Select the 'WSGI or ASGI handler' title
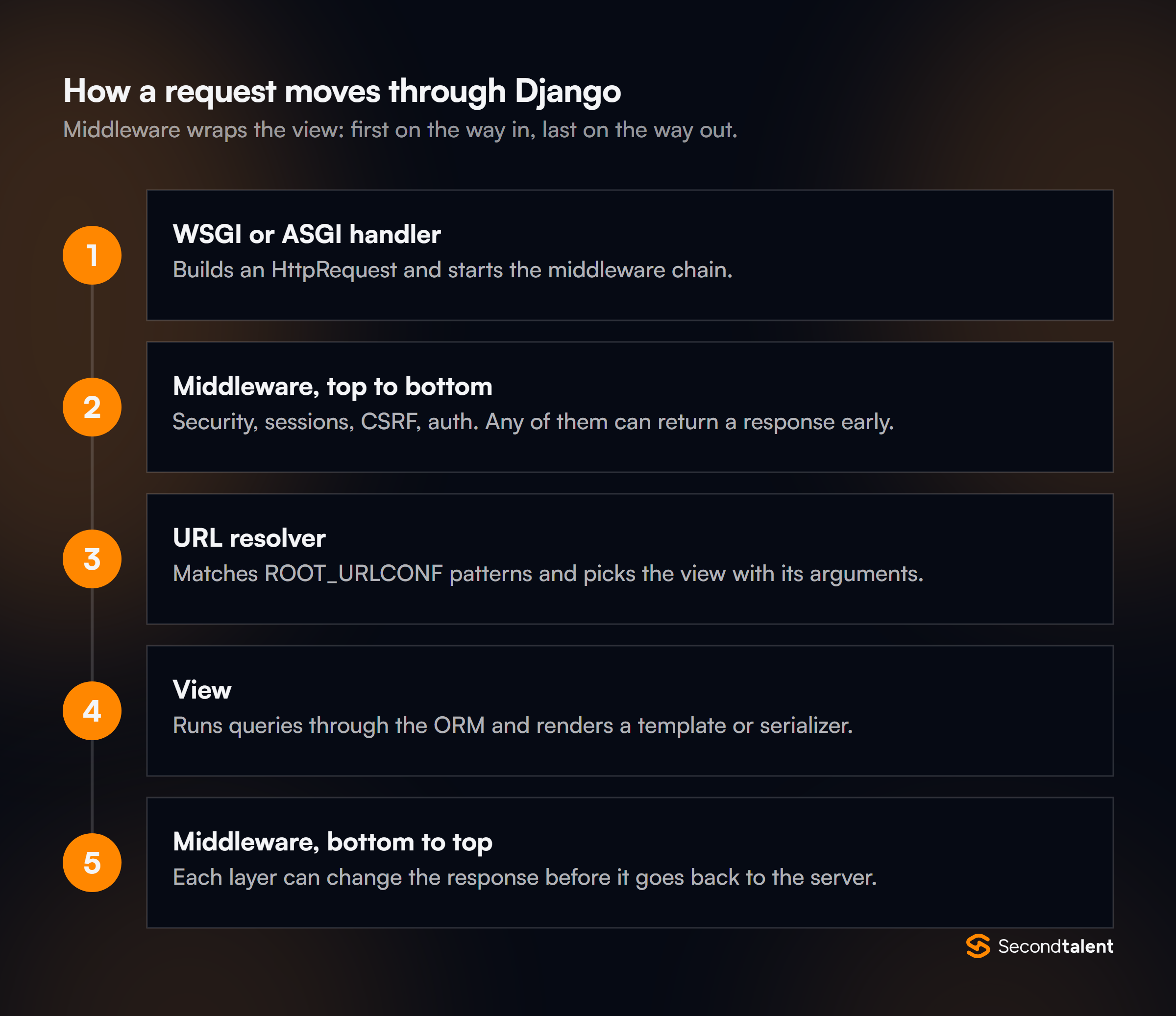1176x1016 pixels. tap(306, 234)
